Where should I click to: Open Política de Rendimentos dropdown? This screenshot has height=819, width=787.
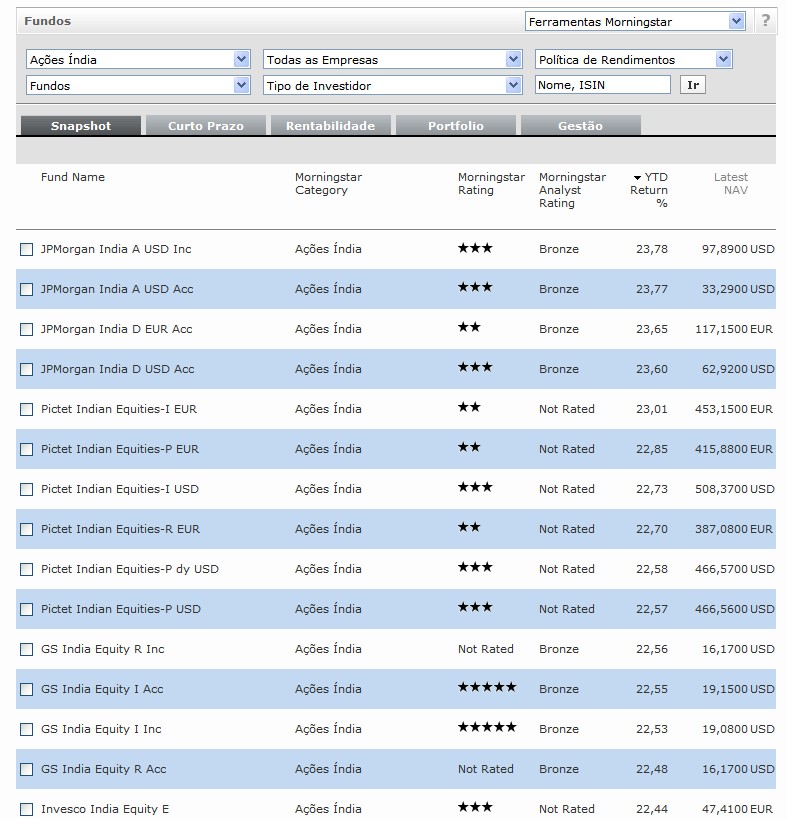[x=633, y=60]
